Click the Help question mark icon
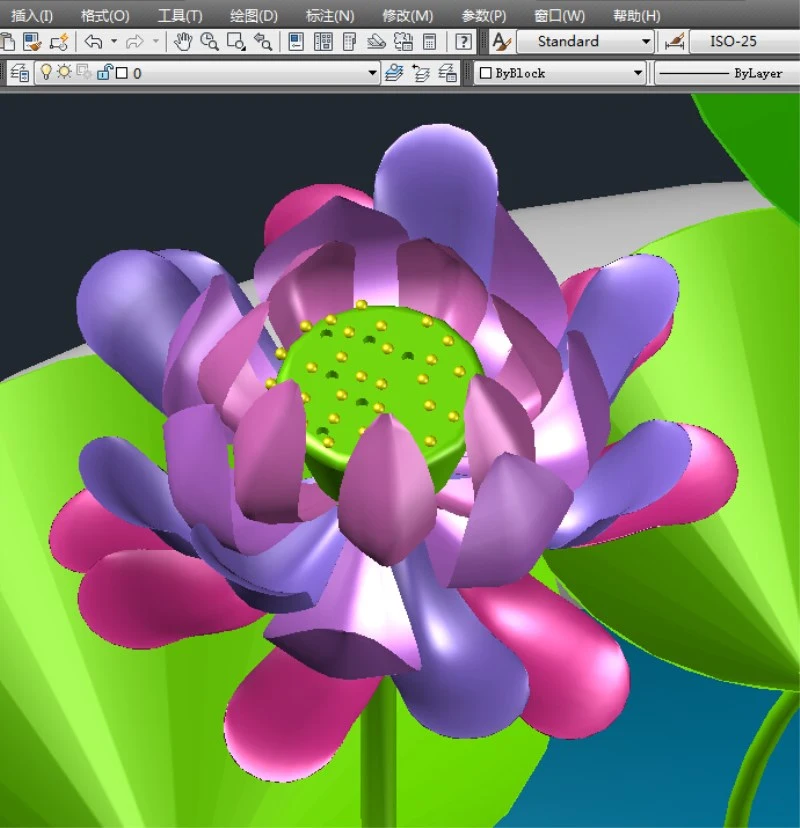Screen dimensions: 800x828 tap(463, 41)
